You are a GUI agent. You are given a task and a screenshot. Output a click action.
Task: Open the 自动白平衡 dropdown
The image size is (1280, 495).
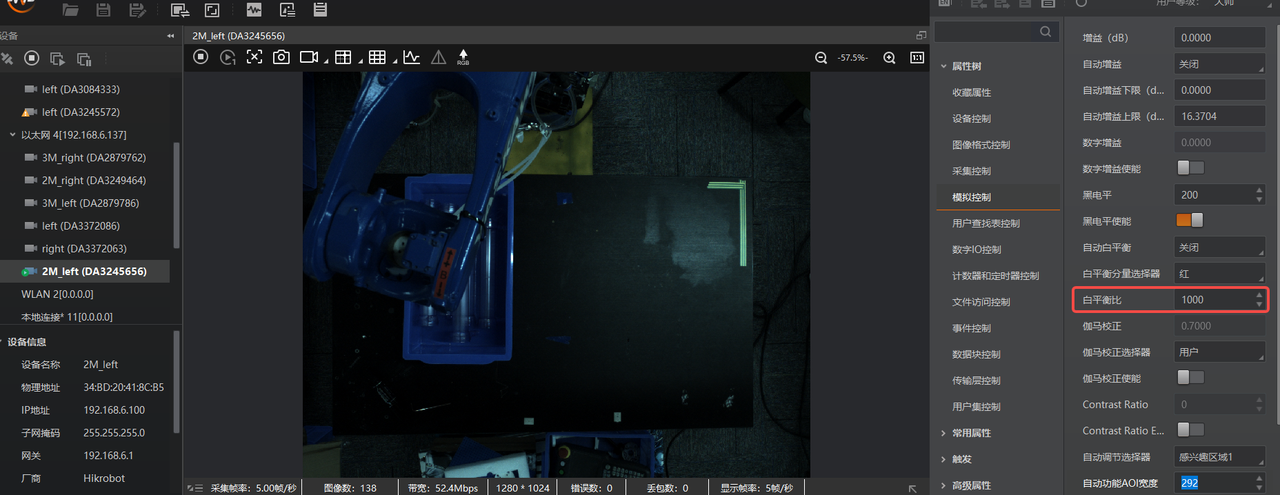click(x=1219, y=247)
